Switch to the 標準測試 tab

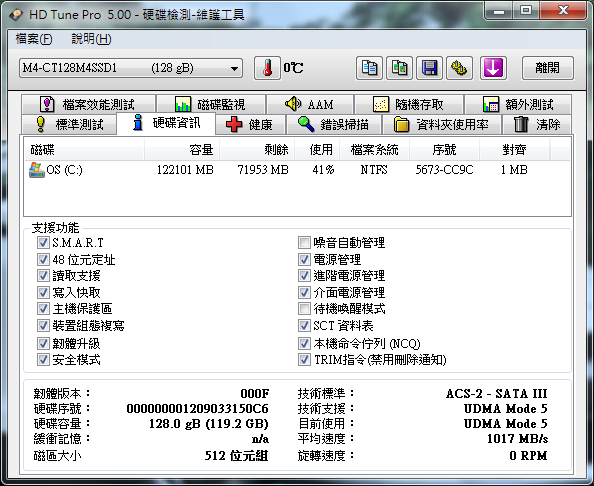click(x=69, y=124)
